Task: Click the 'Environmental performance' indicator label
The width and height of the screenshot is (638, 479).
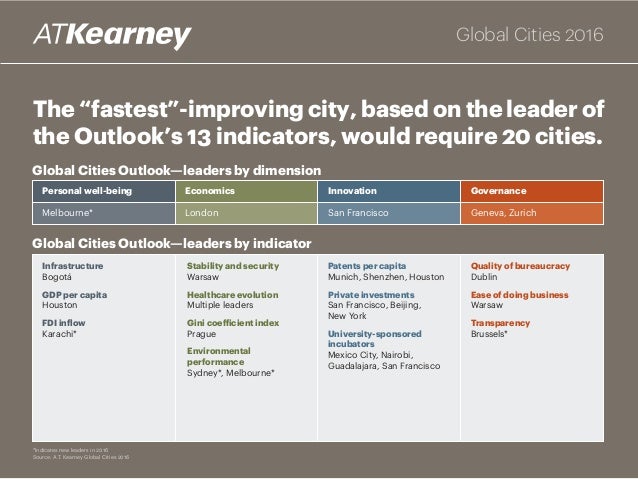Action: (x=218, y=357)
